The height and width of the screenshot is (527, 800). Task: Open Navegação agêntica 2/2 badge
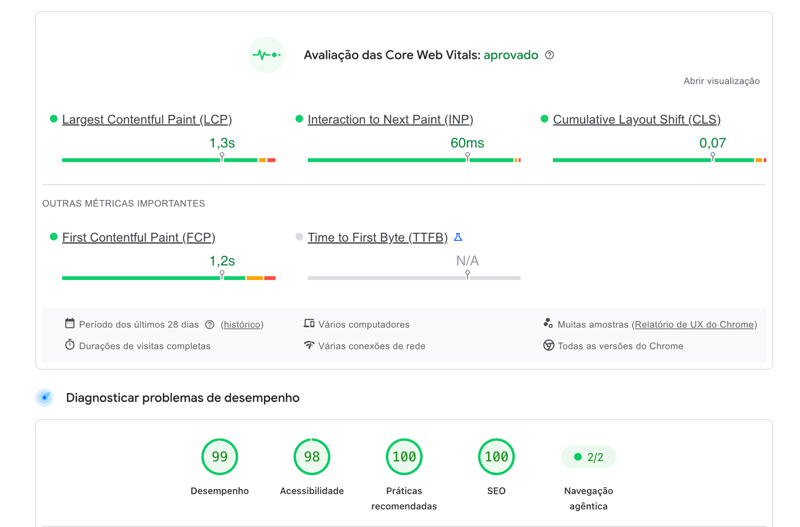tap(588, 457)
